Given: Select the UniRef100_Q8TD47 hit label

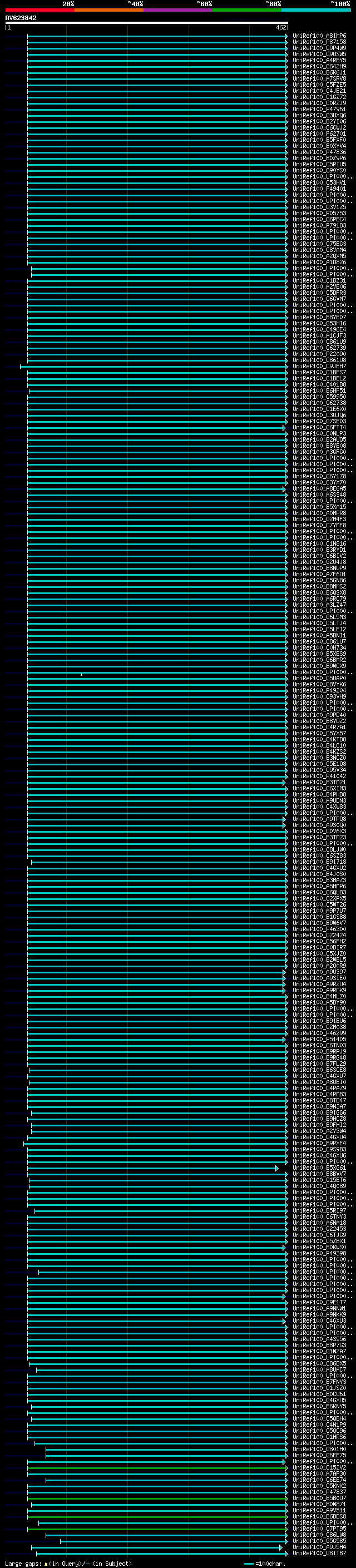Looking at the screenshot, I should click(x=319, y=1101).
